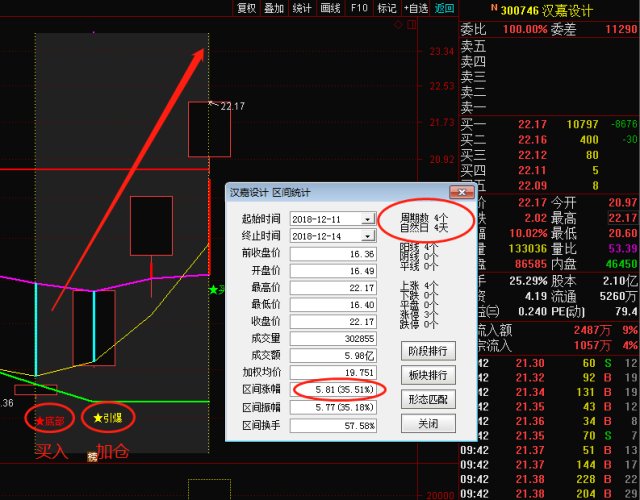Open 形态匹配 pattern matching
The width and height of the screenshot is (640, 500).
(x=428, y=399)
